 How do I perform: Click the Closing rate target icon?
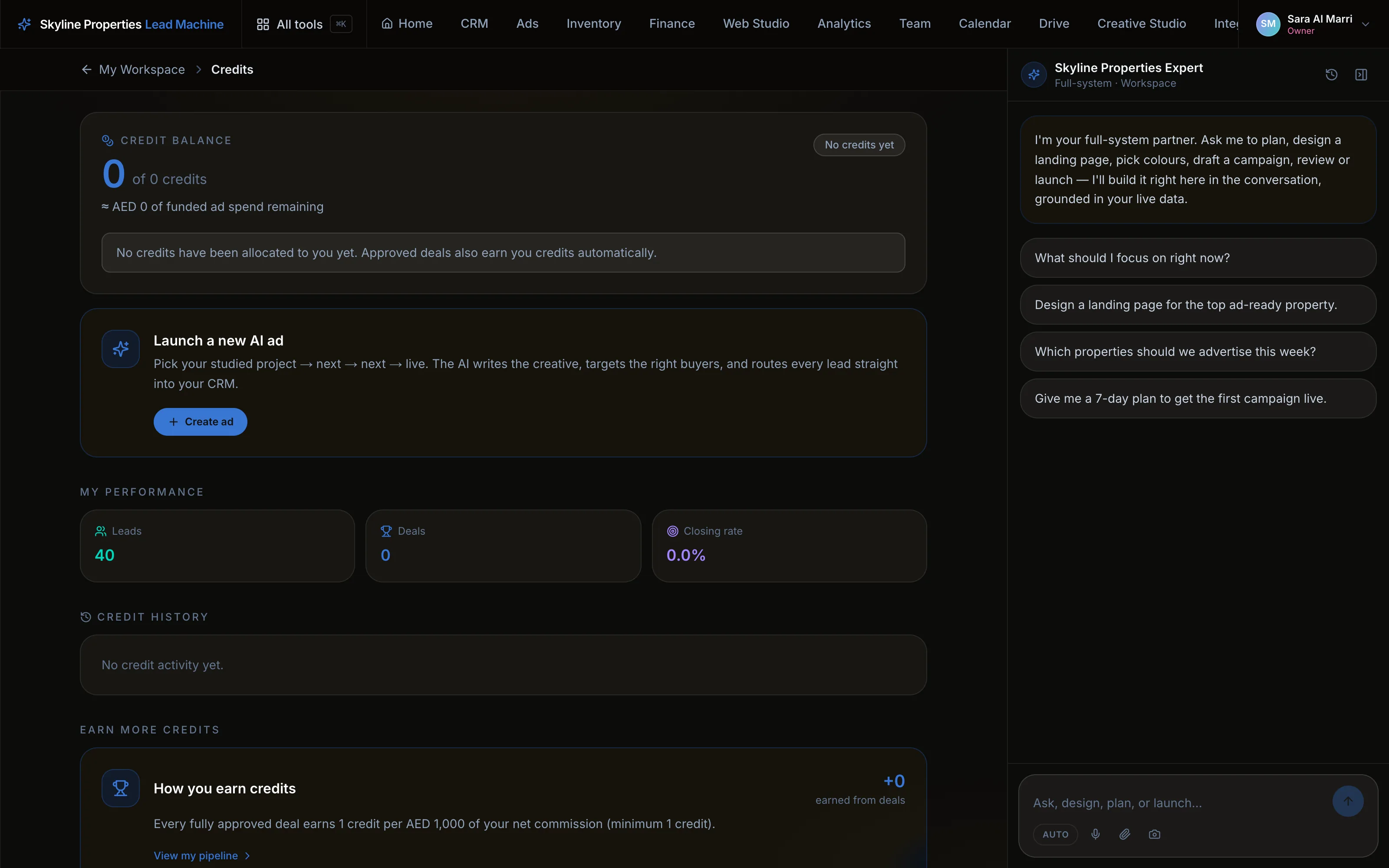(673, 531)
